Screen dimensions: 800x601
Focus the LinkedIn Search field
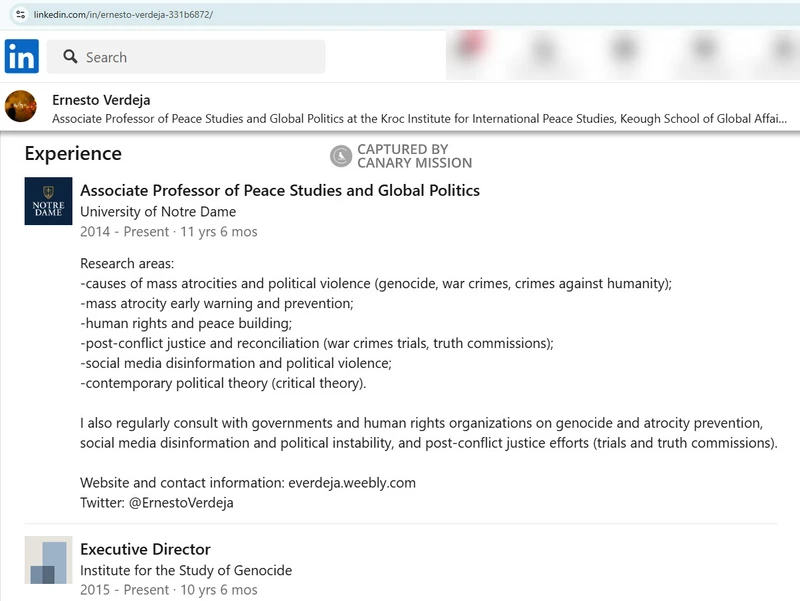[x=186, y=57]
